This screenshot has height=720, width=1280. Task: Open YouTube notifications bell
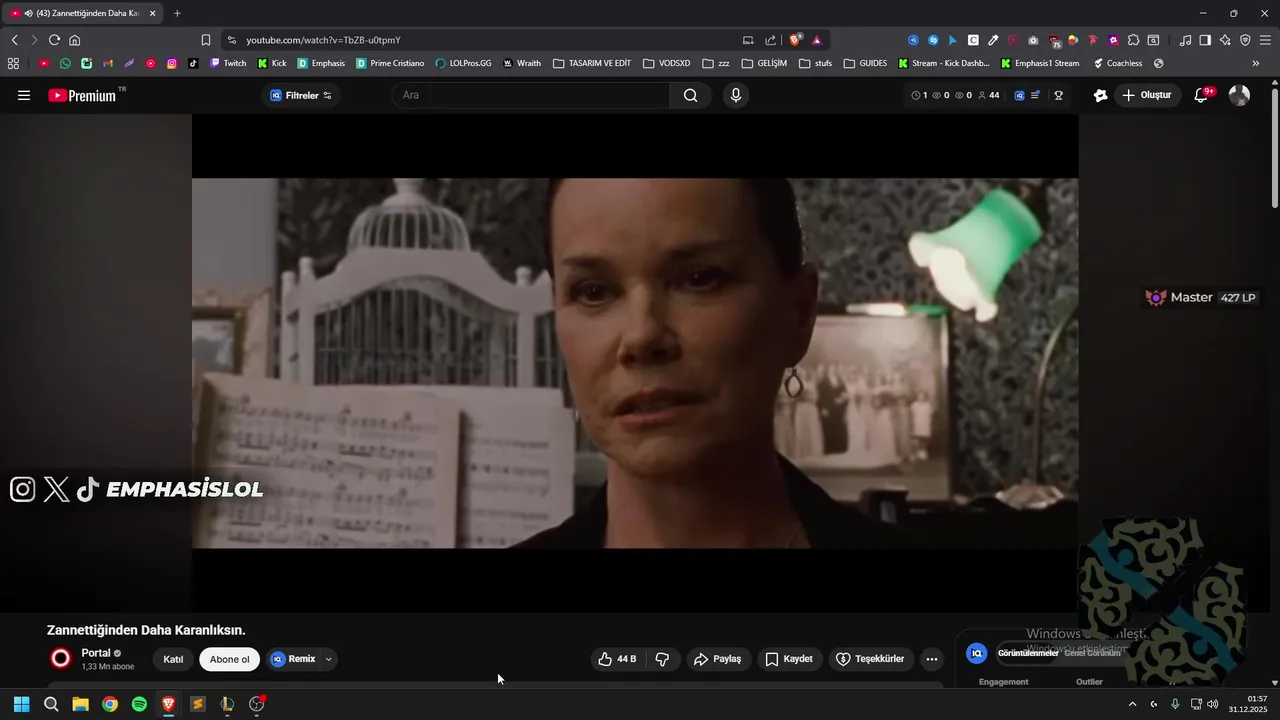[x=1203, y=95]
